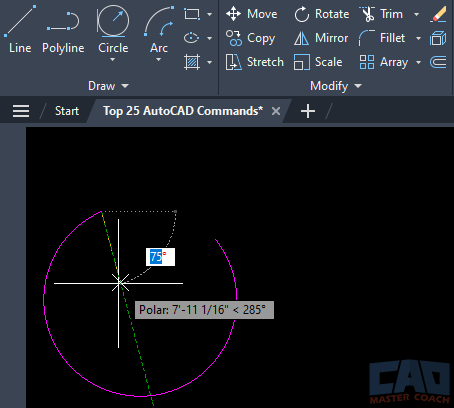Select the Line tool

point(20,29)
